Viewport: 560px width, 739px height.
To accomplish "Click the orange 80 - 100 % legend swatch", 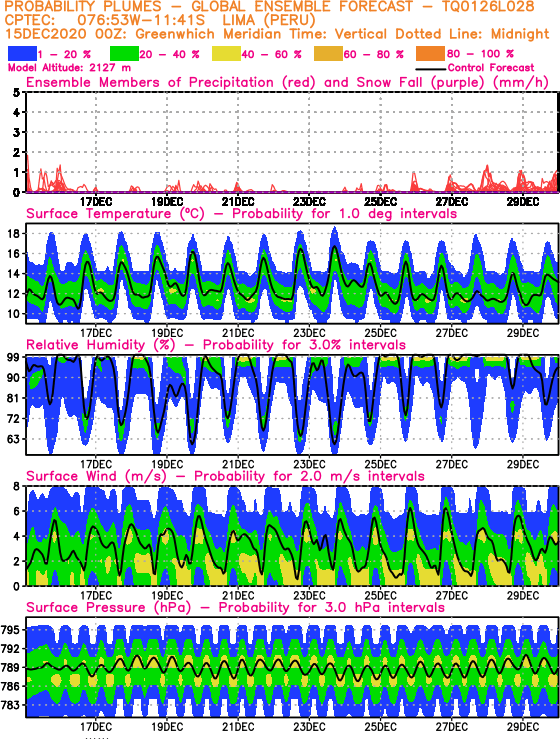I will tap(430, 54).
